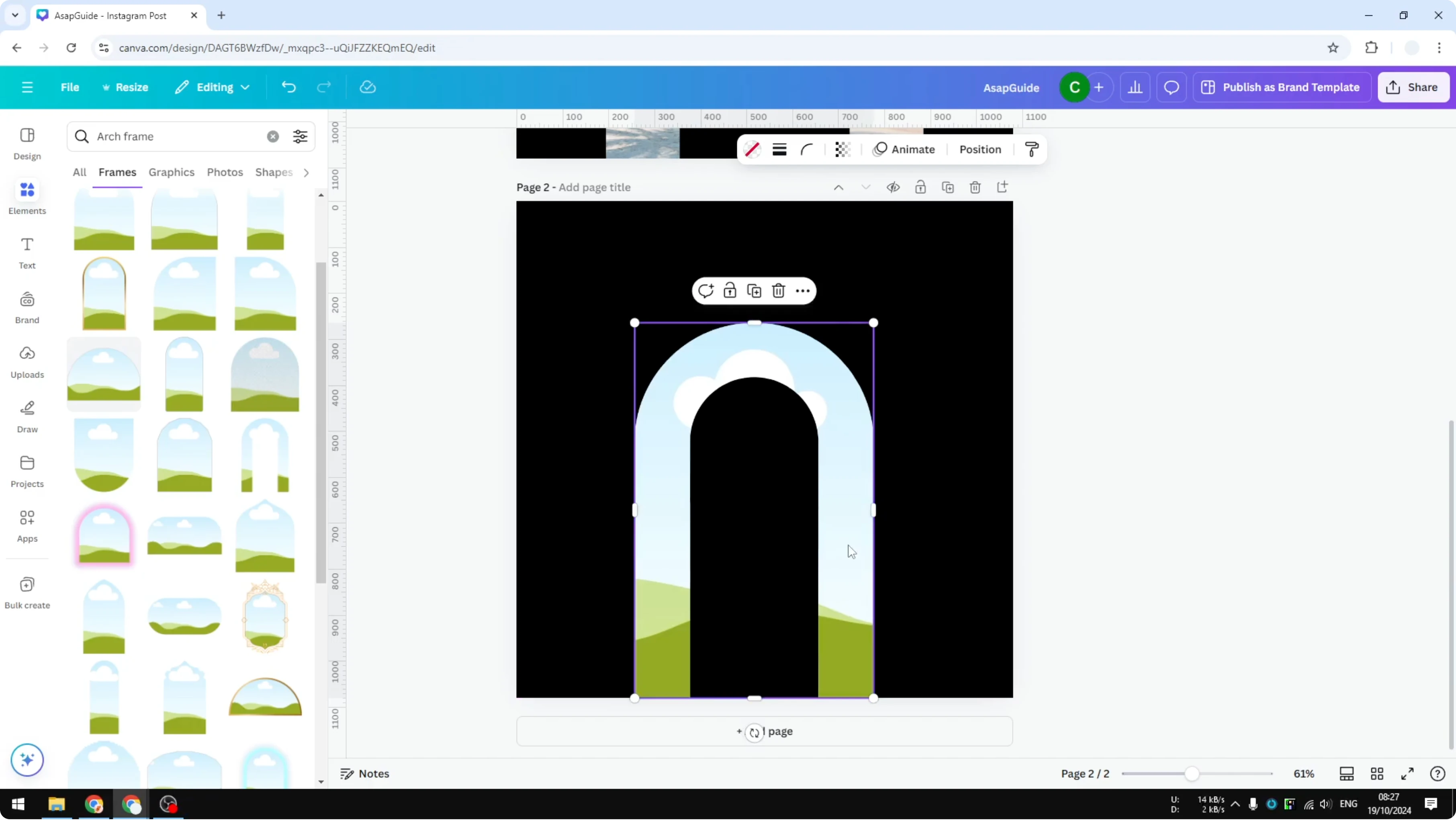1456x820 pixels.
Task: Hide page 2 using the eye icon
Action: point(893,187)
